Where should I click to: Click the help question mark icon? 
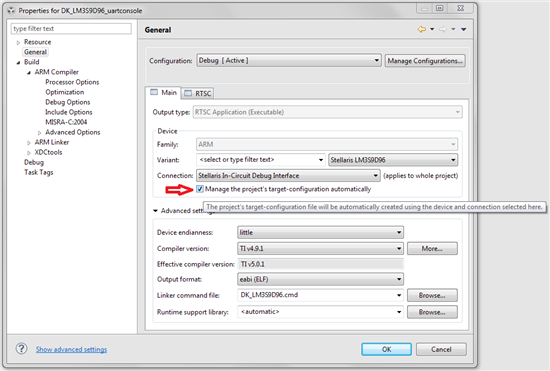click(21, 349)
